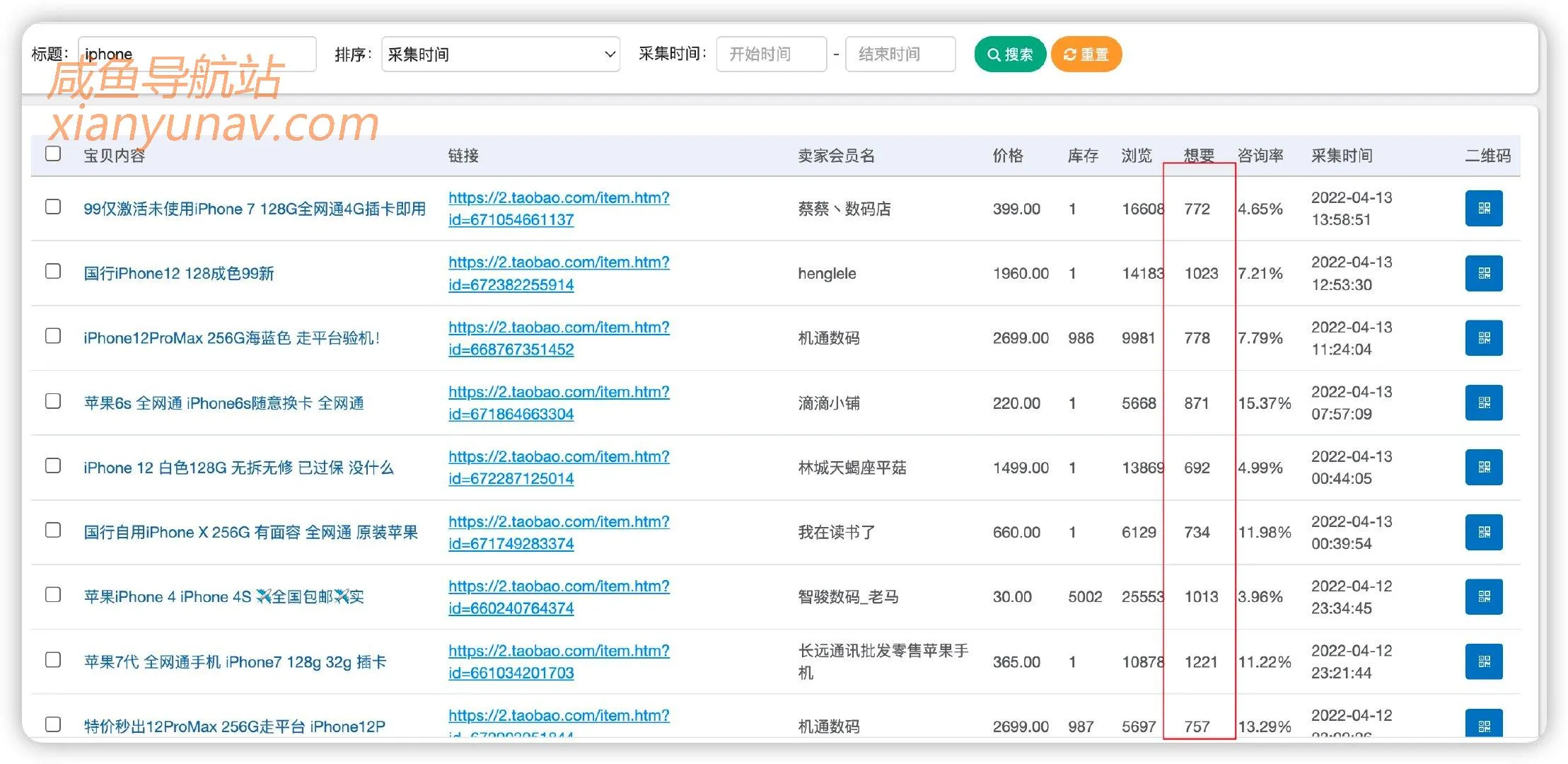Select the checkbox for 苹果6s 全网通 listing

coord(53,400)
